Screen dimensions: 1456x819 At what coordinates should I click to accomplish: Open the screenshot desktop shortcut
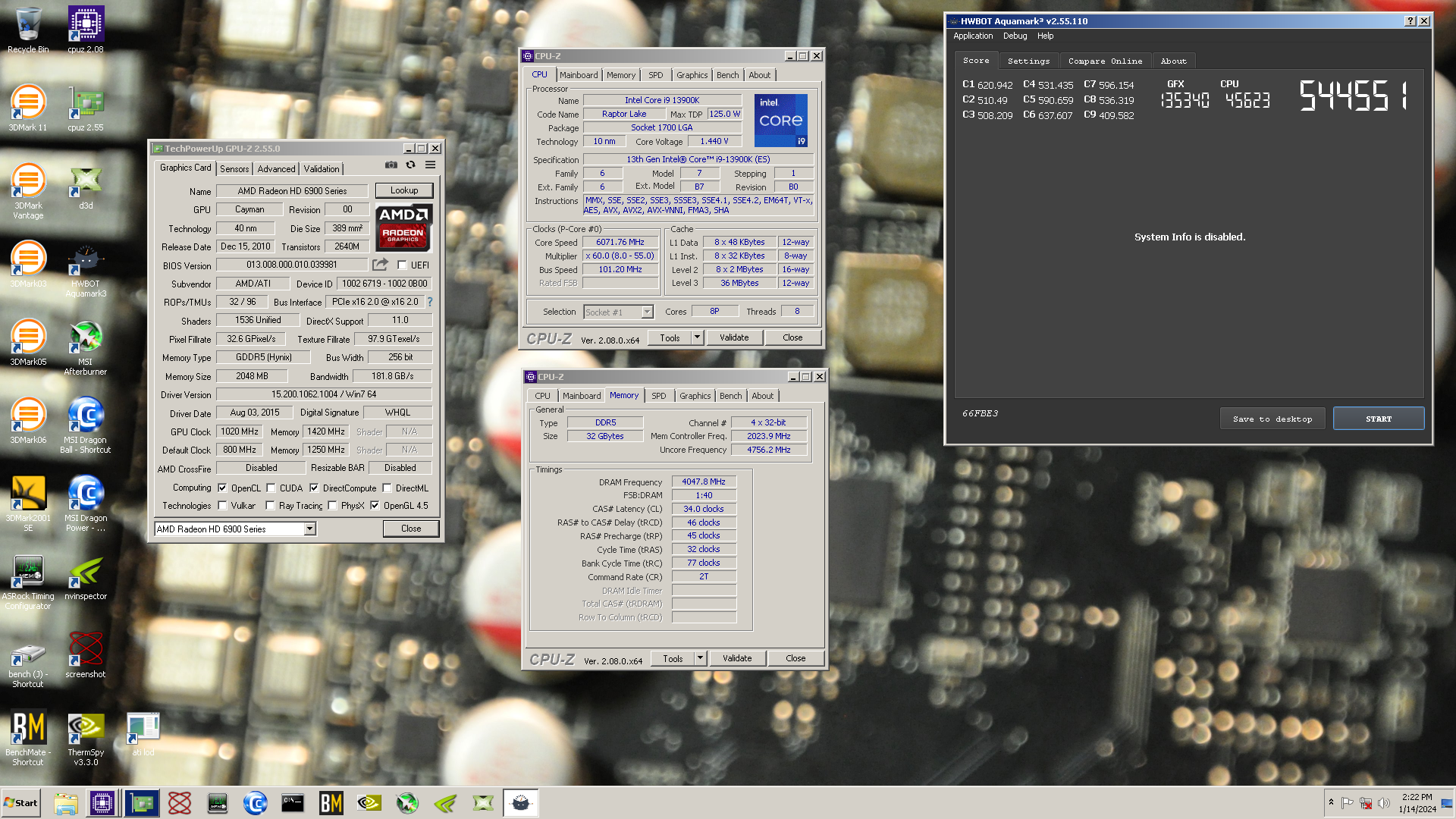click(86, 655)
